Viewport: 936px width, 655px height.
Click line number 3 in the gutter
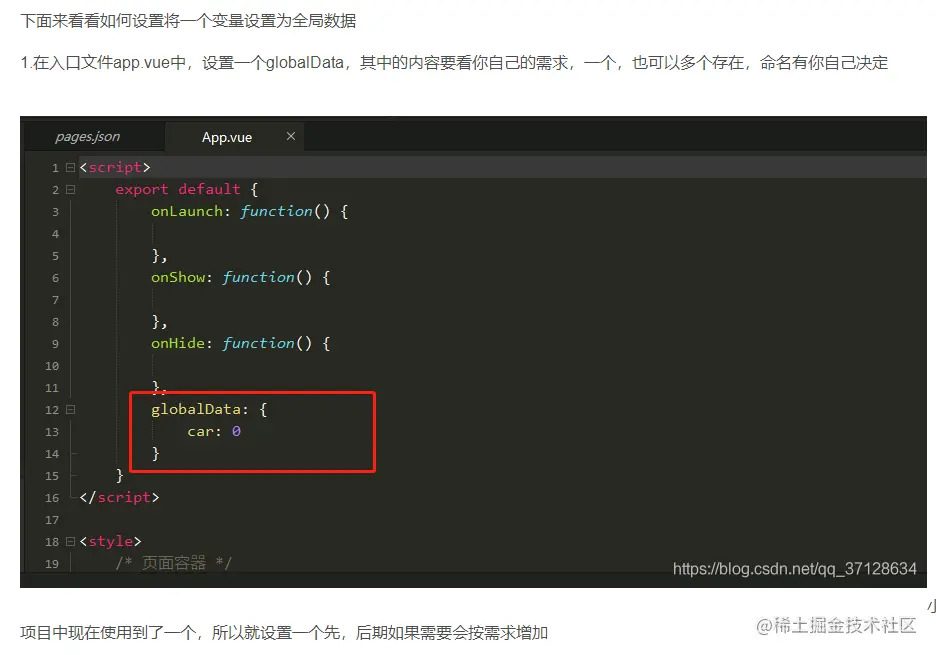[55, 212]
